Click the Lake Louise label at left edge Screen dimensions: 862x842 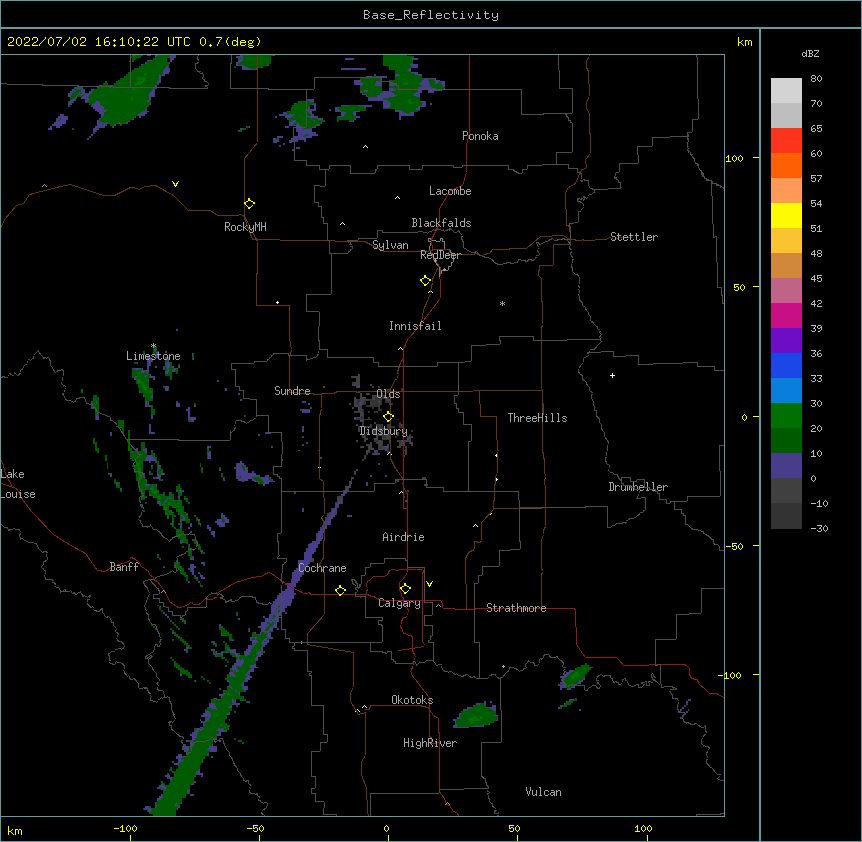[18, 484]
